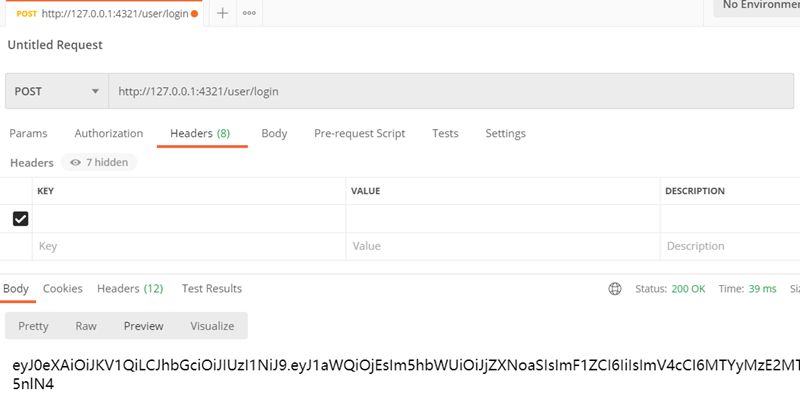Image resolution: width=800 pixels, height=405 pixels.
Task: Click the Visualize response button
Action: click(212, 326)
